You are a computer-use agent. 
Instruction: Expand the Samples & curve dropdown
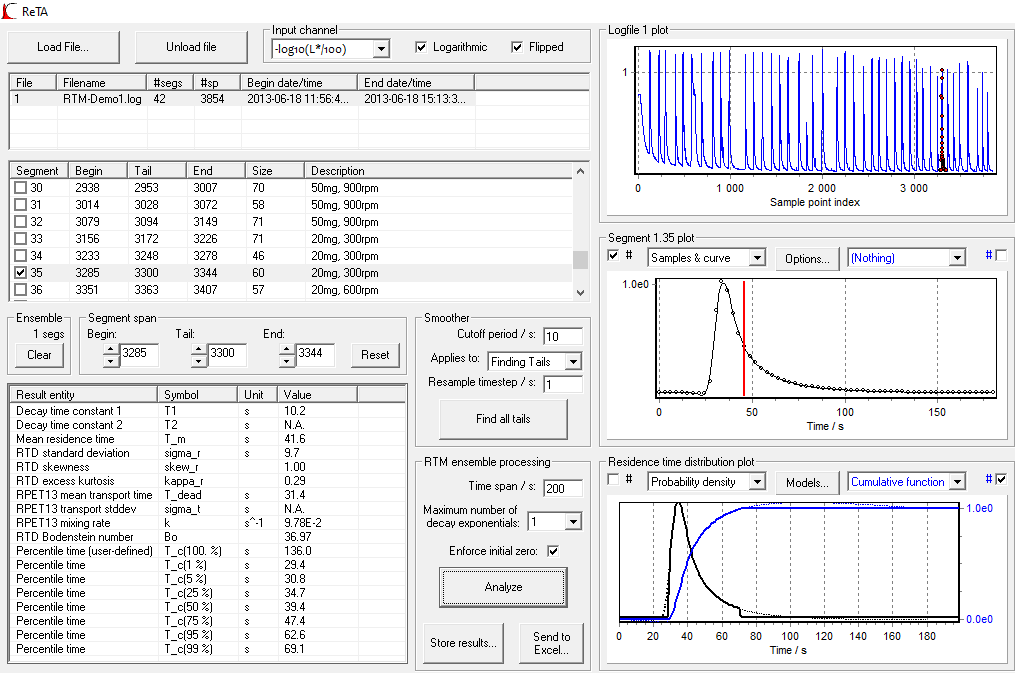[757, 258]
